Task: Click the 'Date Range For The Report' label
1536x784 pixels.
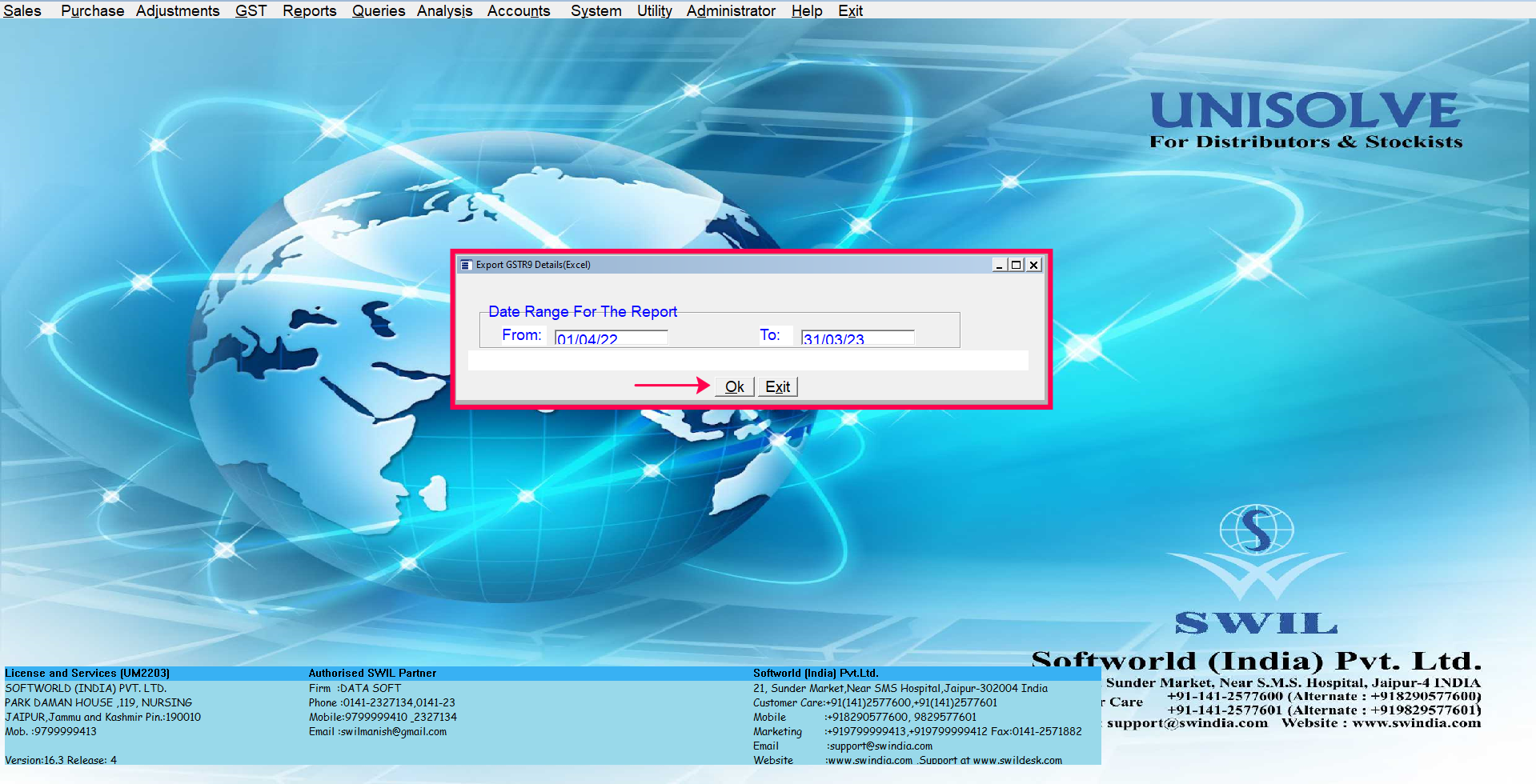Action: tap(583, 311)
